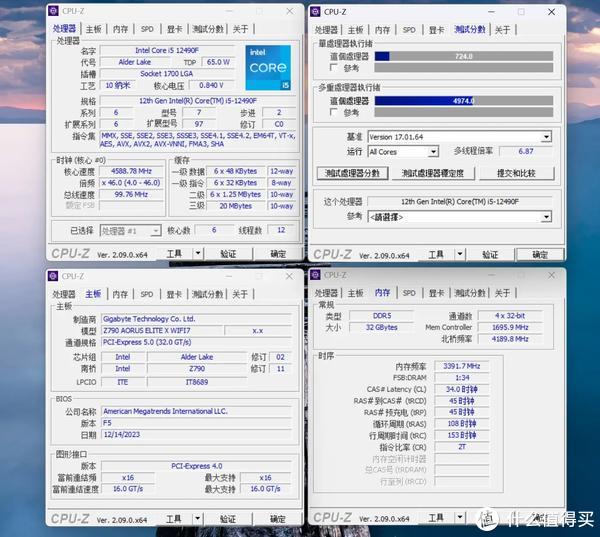The height and width of the screenshot is (537, 600).
Task: Open 关于 tab in benchmark window
Action: coord(502,29)
